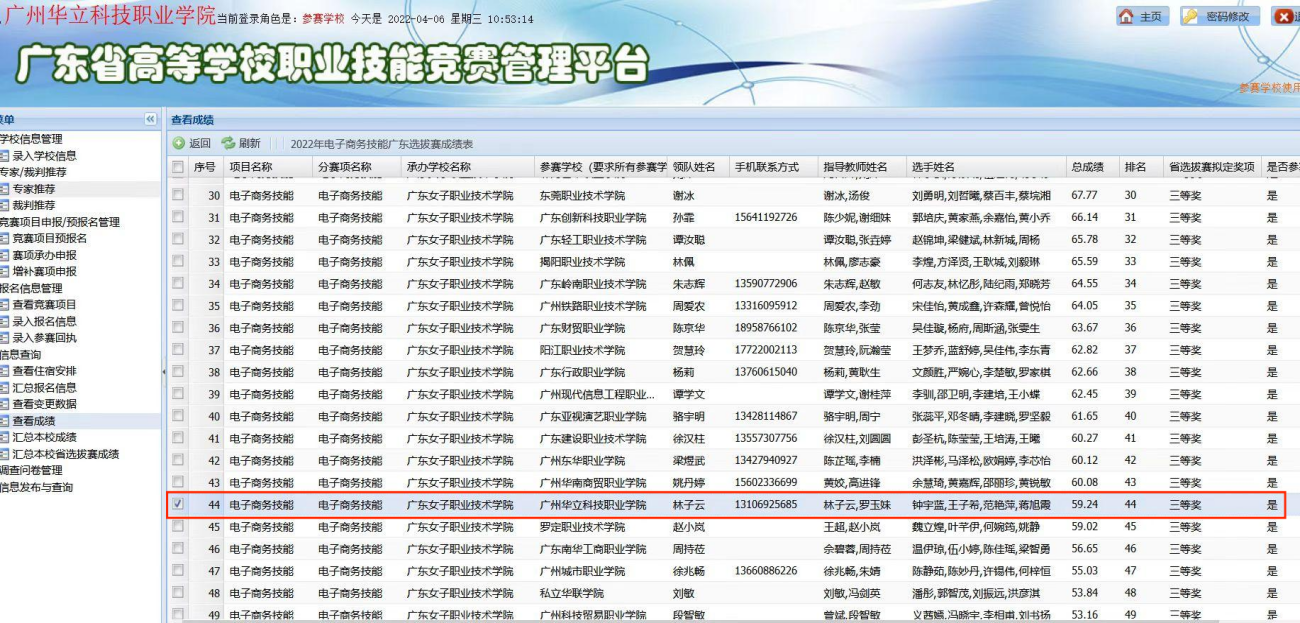The height and width of the screenshot is (623, 1300).
Task: Collapse the left menu with double-arrow icon
Action: coord(151,119)
